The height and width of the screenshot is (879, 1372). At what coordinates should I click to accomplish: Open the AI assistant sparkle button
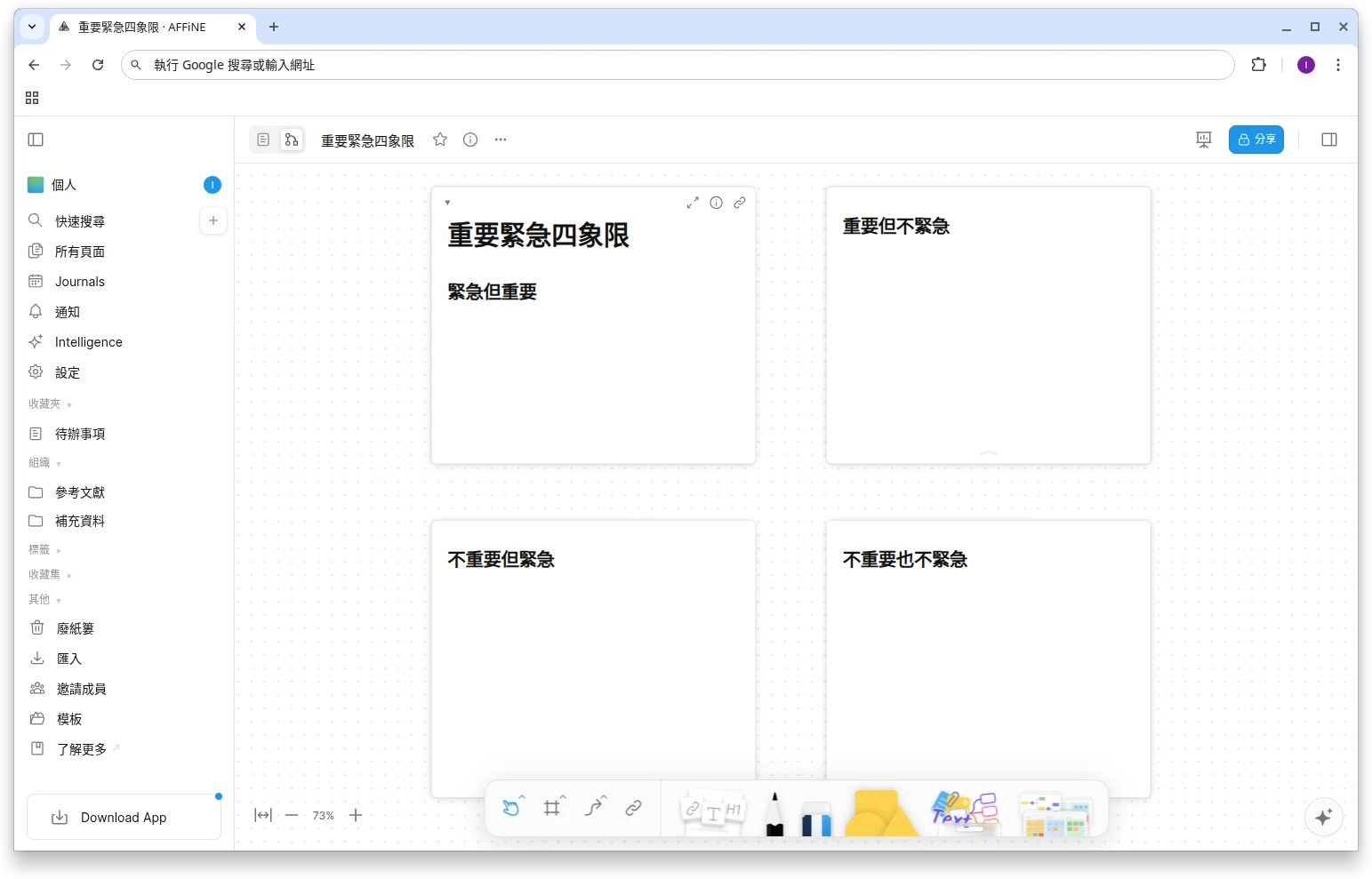click(1323, 817)
